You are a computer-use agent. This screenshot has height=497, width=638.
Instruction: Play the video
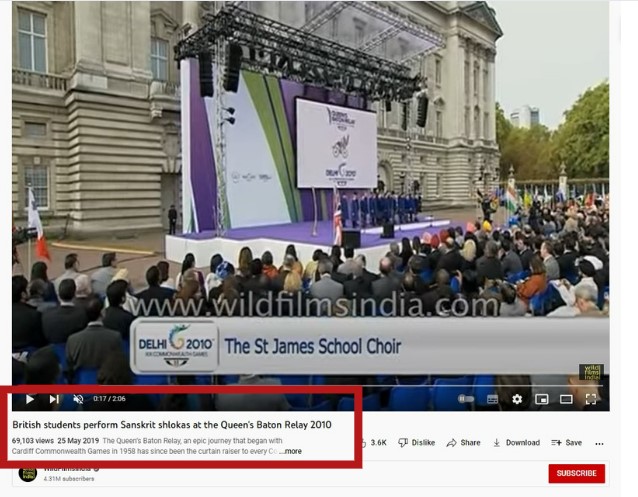coord(30,399)
